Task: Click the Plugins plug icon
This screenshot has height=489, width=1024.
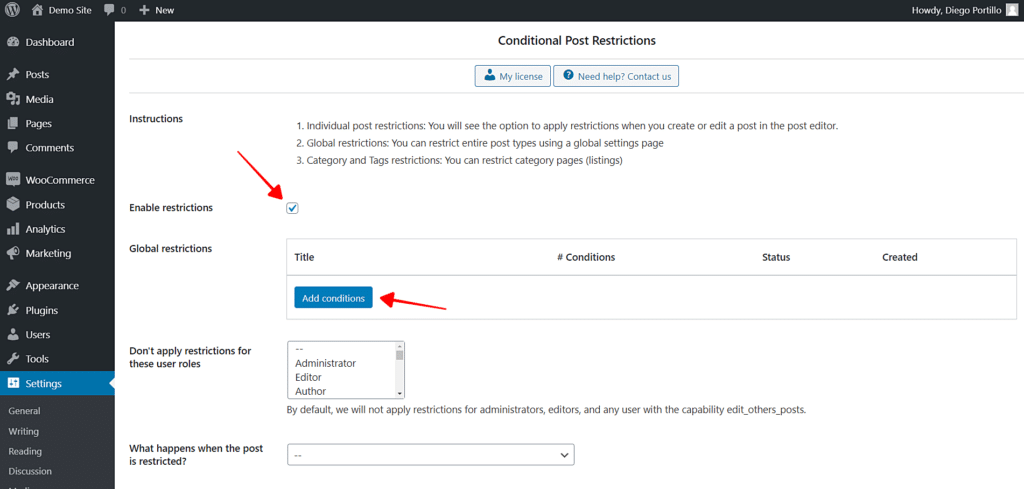Action: point(13,310)
